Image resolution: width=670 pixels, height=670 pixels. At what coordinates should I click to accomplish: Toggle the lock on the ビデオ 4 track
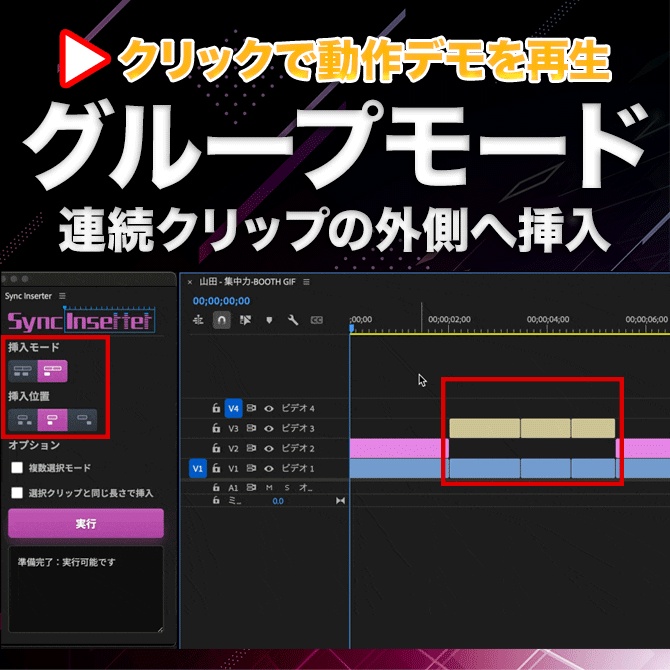(x=216, y=408)
